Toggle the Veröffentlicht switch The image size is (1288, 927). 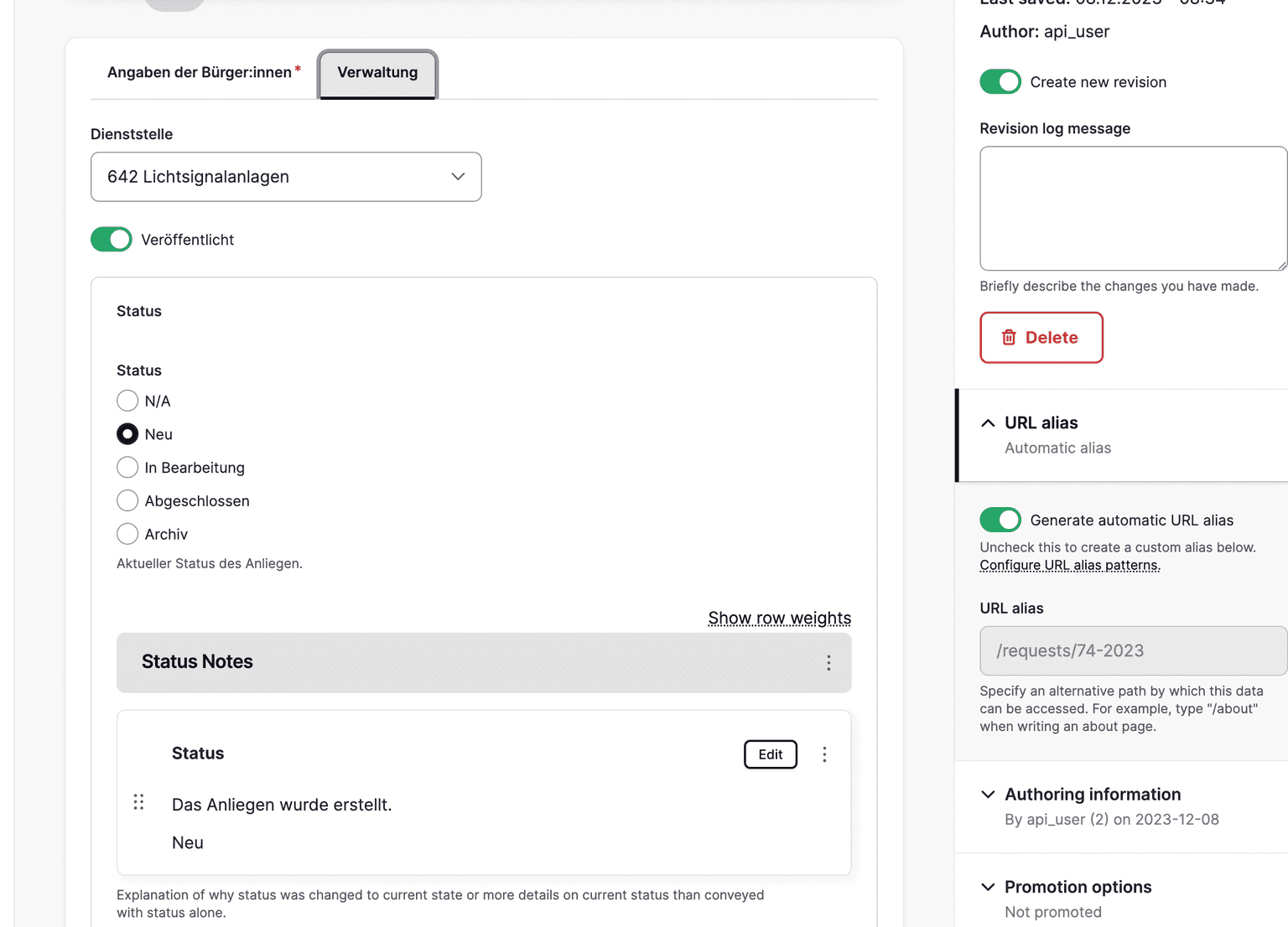tap(112, 240)
